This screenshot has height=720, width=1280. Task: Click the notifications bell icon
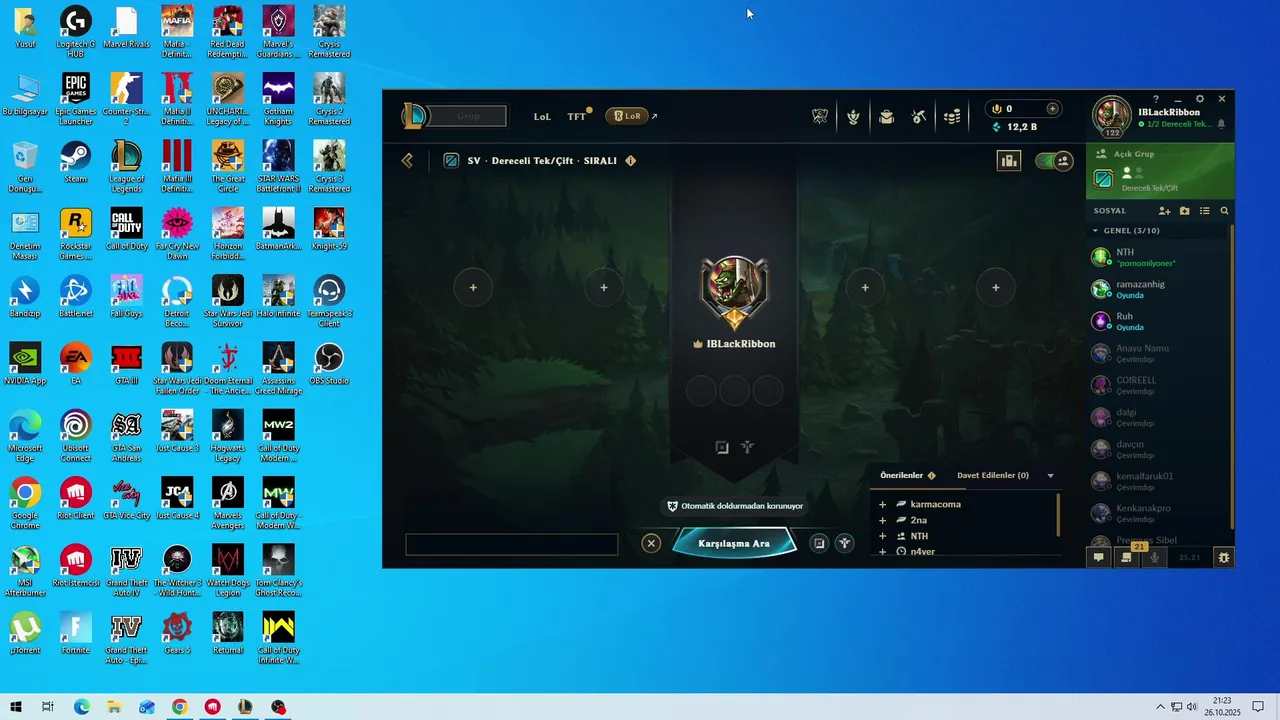pyautogui.click(x=1221, y=124)
